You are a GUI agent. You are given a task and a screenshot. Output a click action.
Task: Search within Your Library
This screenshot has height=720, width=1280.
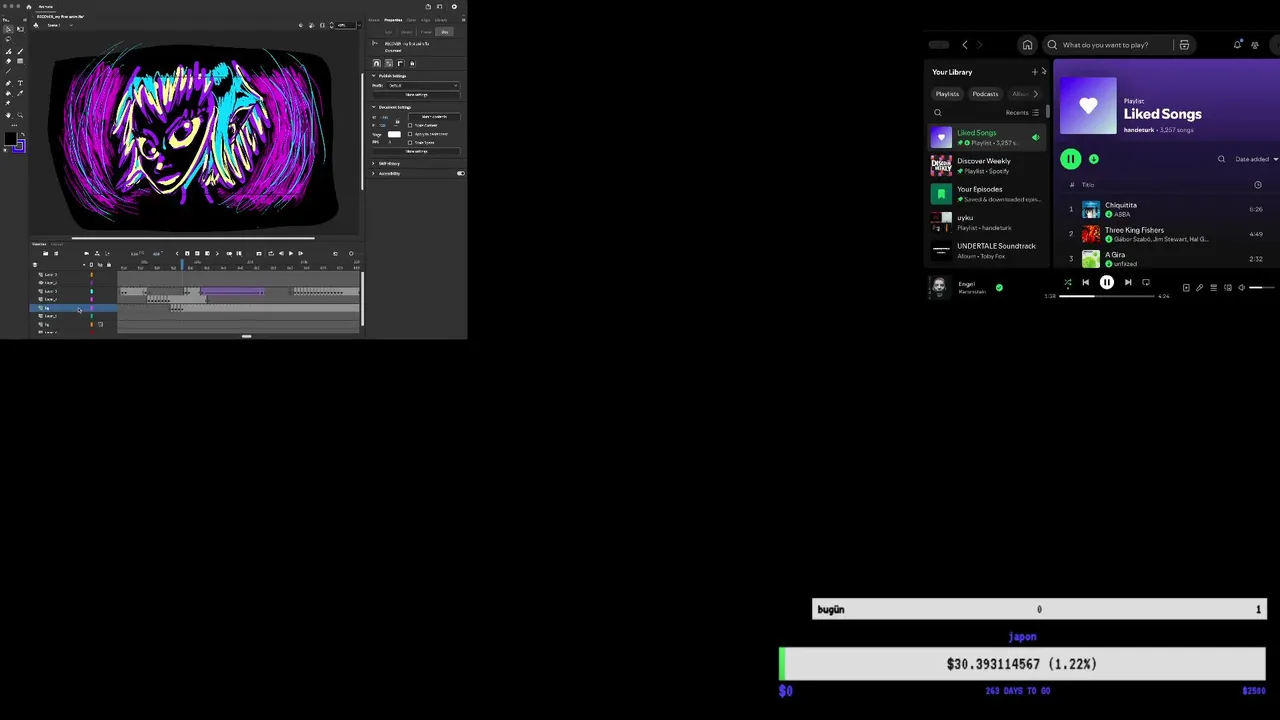(937, 112)
